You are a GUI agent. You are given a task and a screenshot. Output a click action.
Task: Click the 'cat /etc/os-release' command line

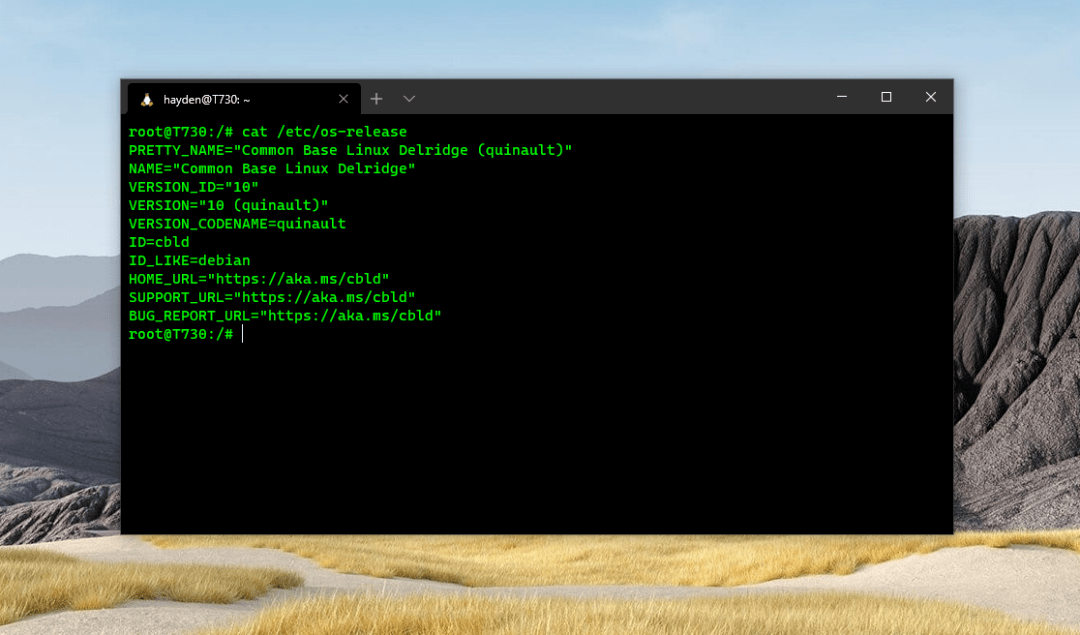pos(268,132)
